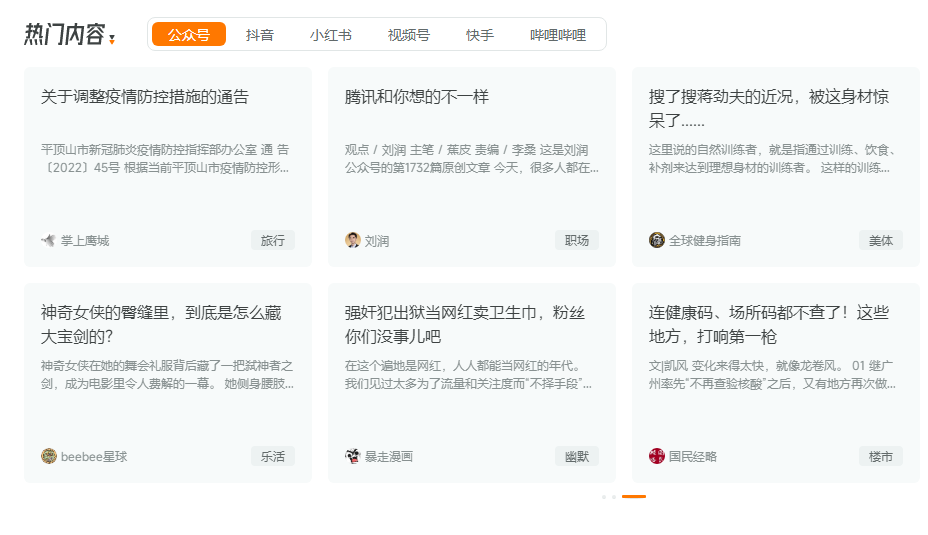Go to first carousel page dot
Screen dimensions: 928x535
(x=604, y=496)
